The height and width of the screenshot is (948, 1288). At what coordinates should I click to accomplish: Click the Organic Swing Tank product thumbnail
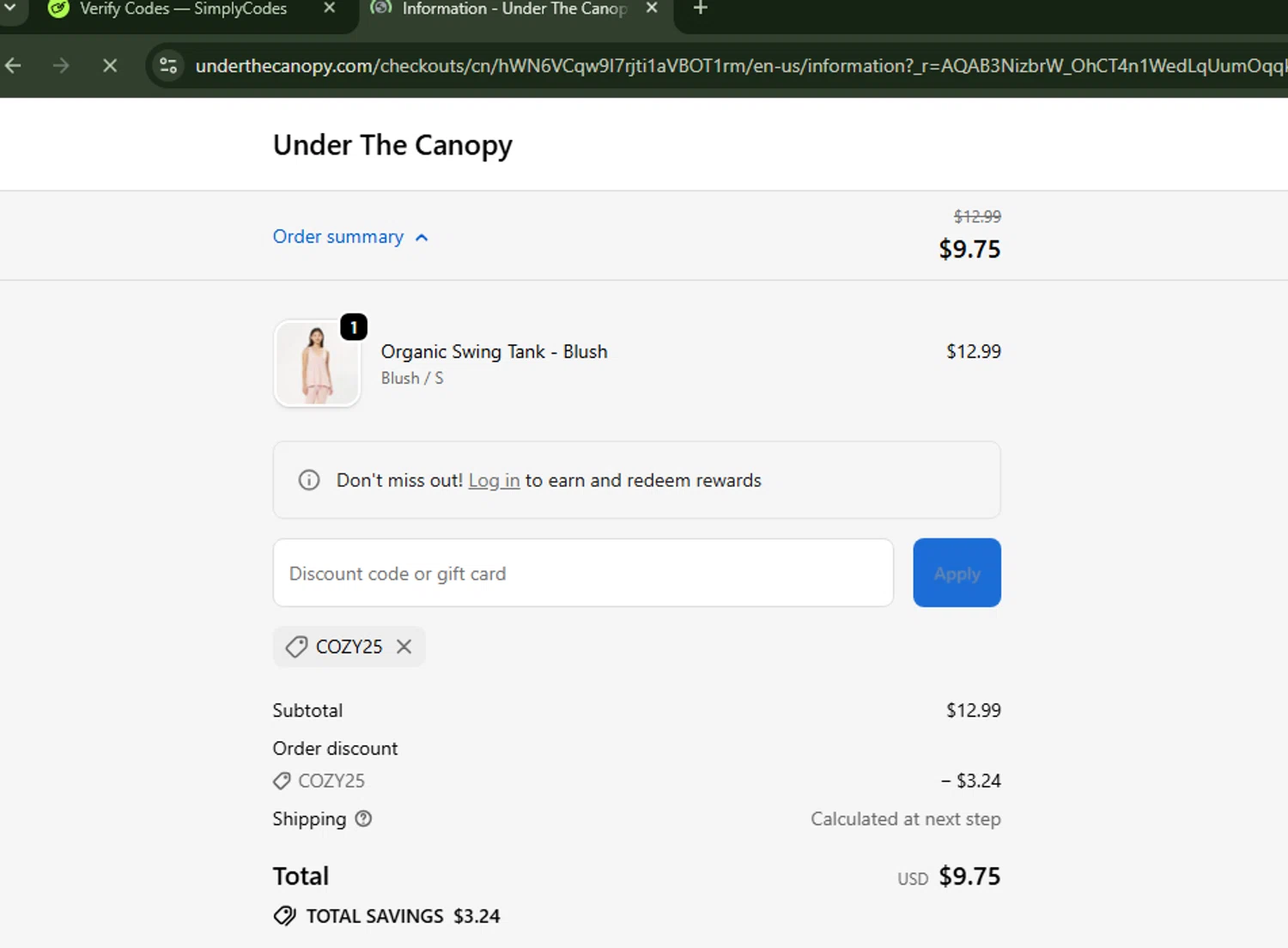317,363
